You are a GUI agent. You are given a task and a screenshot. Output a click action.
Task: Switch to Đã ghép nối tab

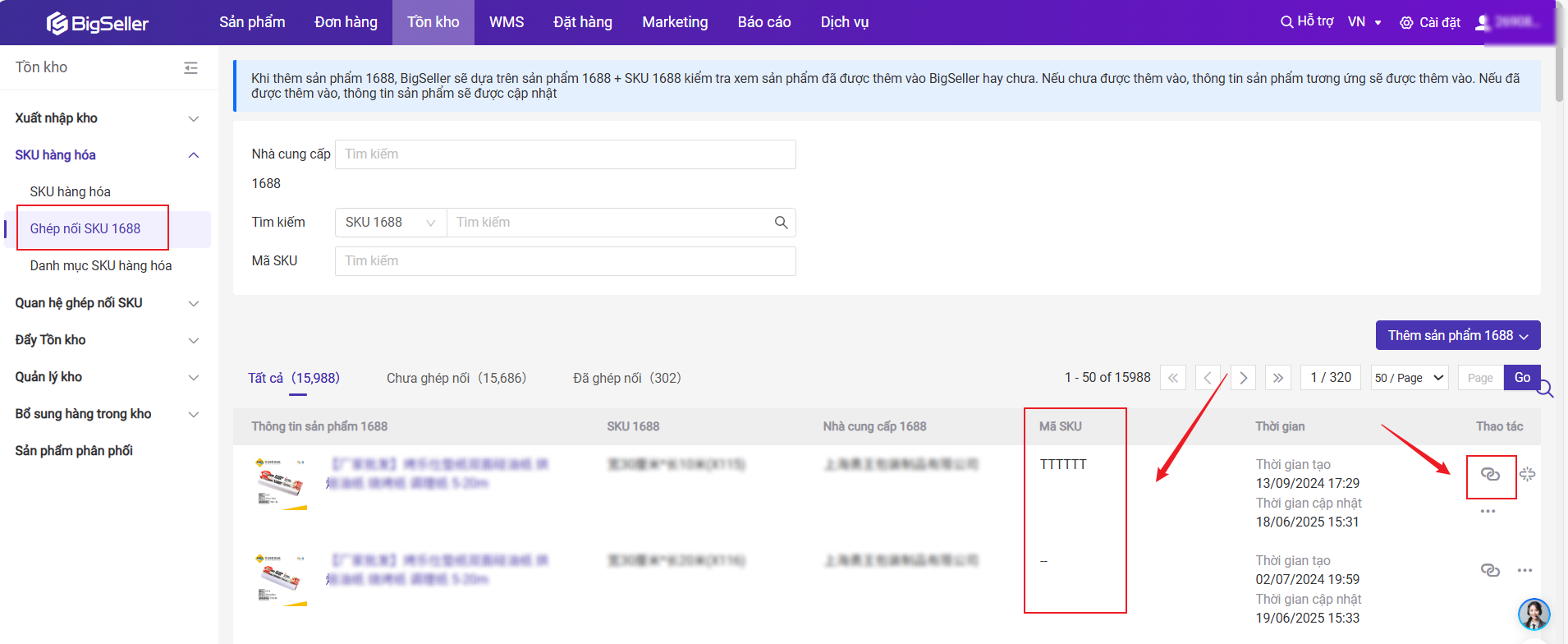point(627,378)
